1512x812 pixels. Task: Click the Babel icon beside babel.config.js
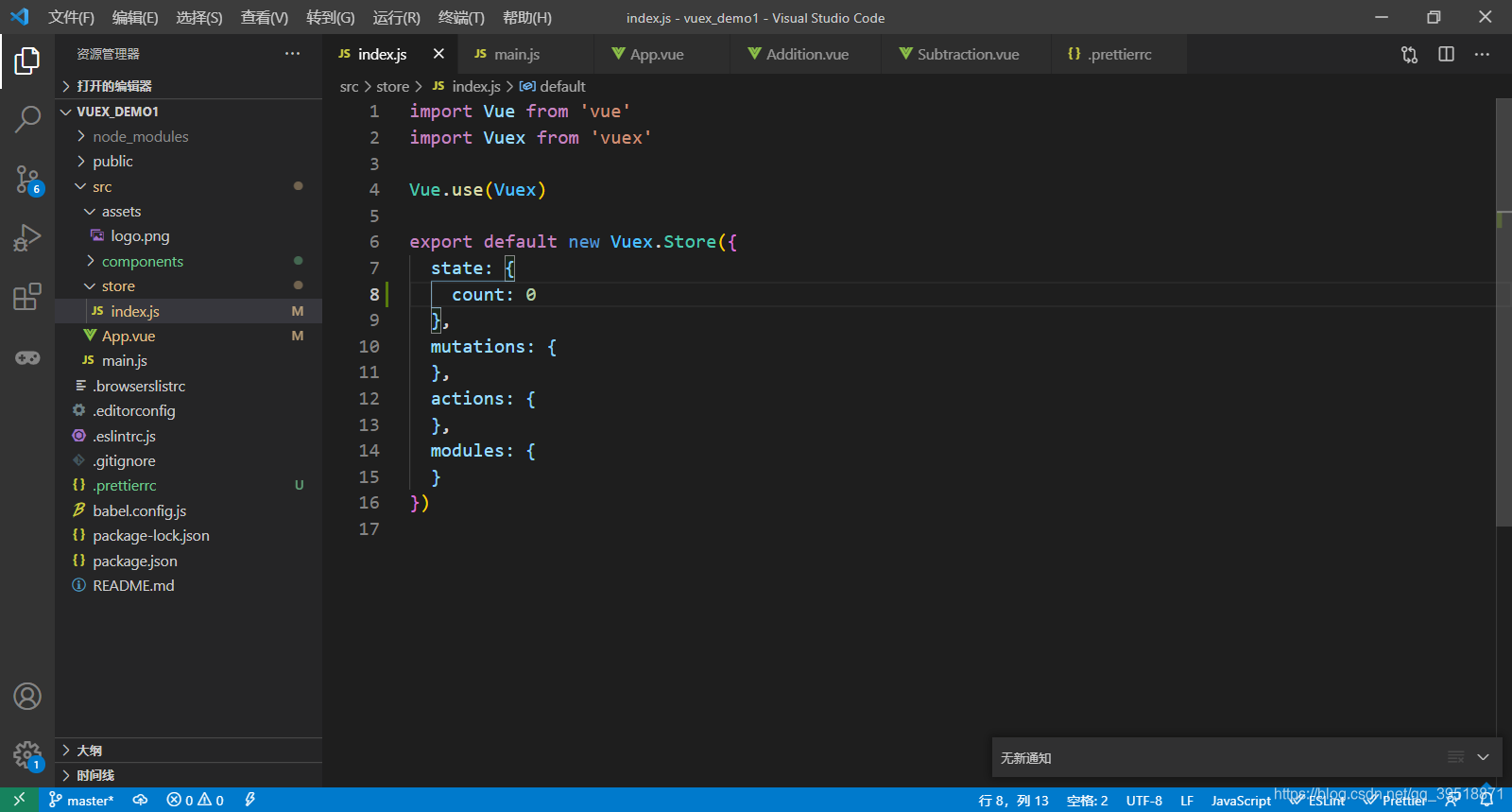click(79, 510)
